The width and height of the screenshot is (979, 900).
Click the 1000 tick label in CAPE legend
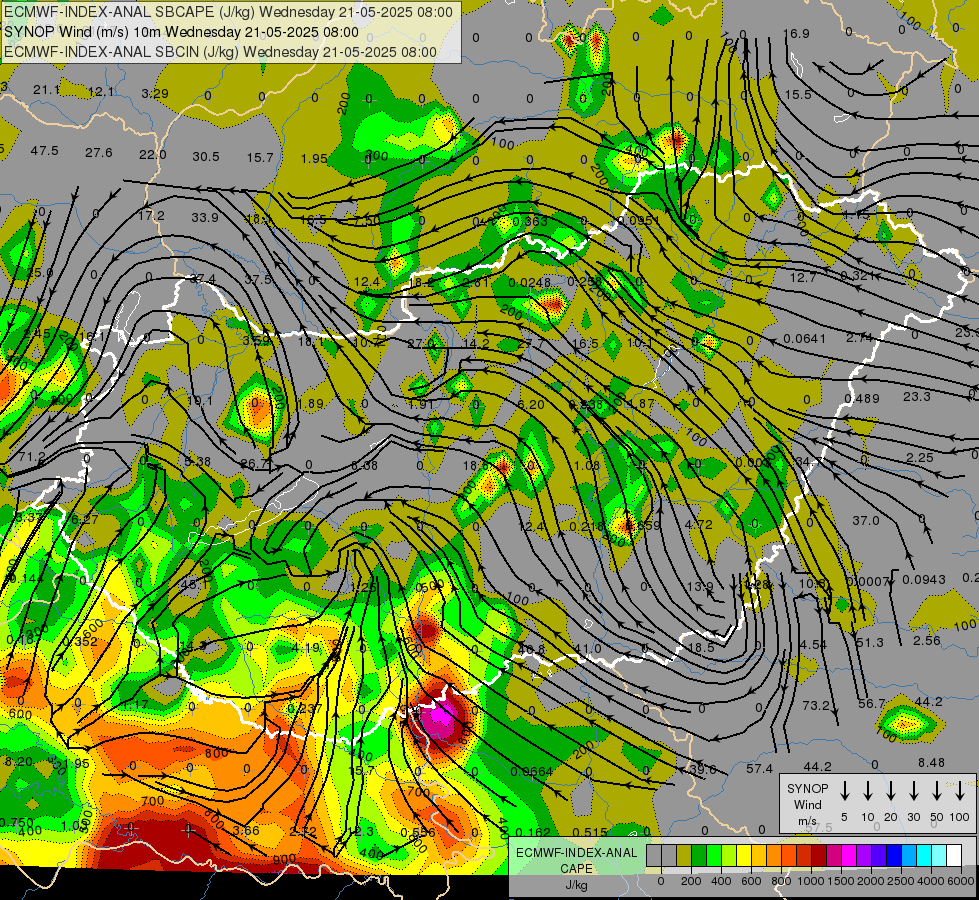pos(811,881)
